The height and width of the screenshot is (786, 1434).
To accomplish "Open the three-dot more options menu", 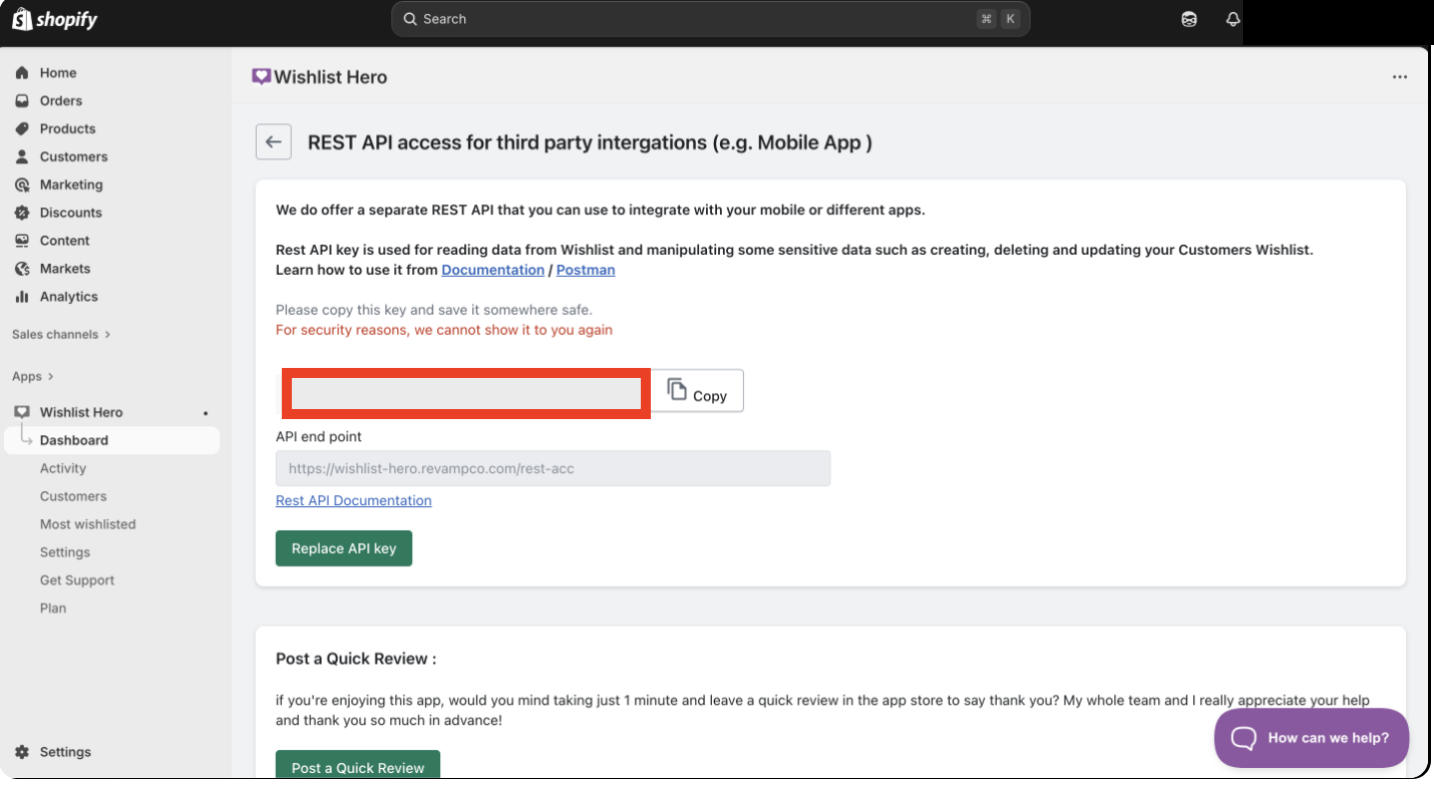I will (1399, 77).
